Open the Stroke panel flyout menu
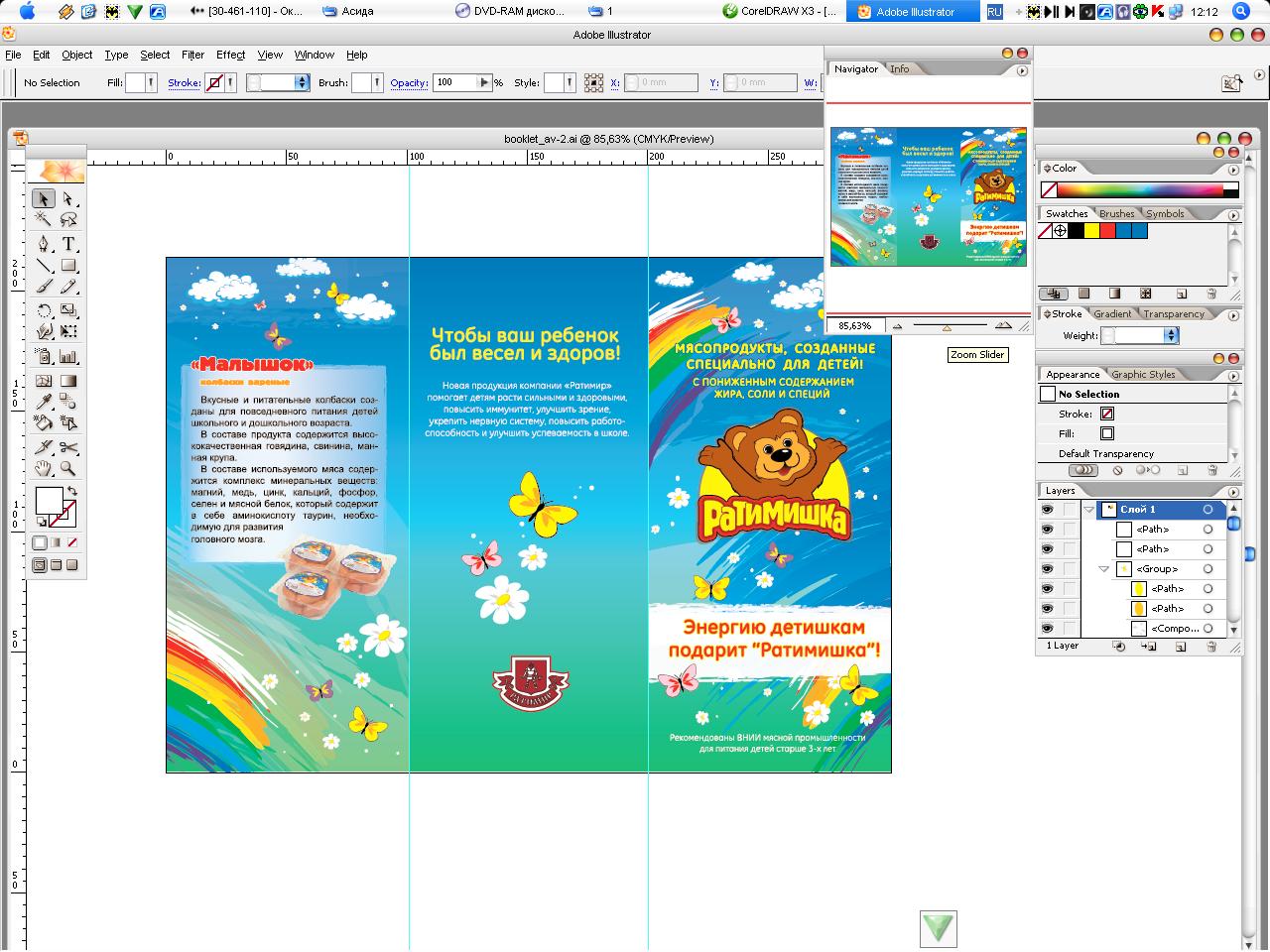The height and width of the screenshot is (952, 1270). click(x=1234, y=314)
